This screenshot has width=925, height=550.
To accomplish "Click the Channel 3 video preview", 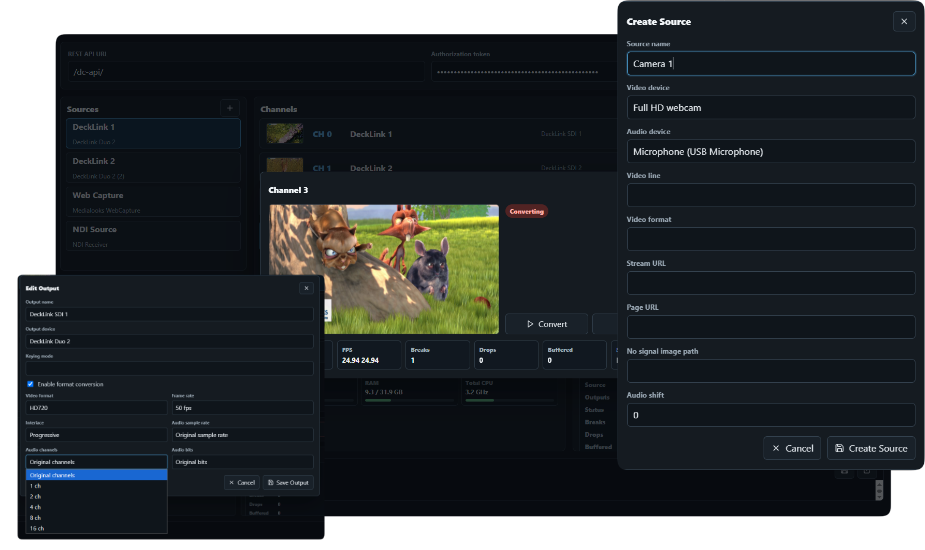I will (384, 269).
